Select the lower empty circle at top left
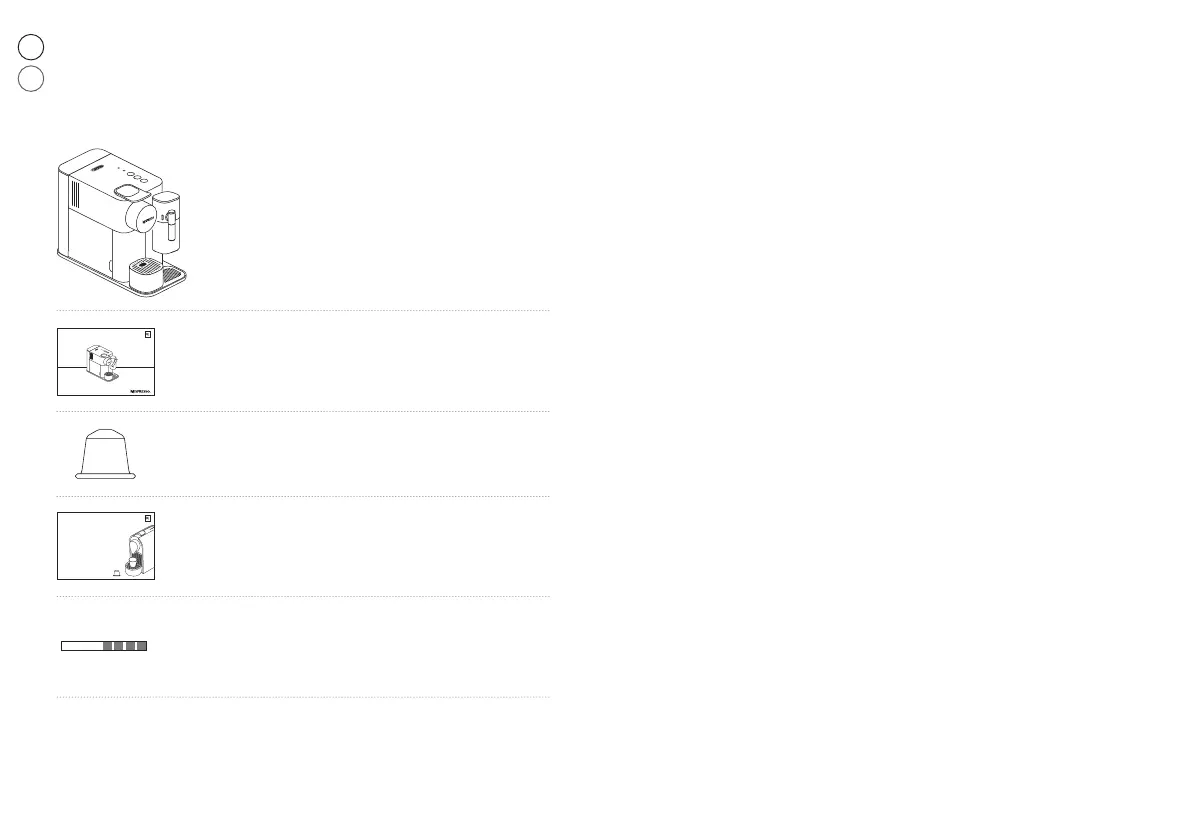 tap(32, 79)
